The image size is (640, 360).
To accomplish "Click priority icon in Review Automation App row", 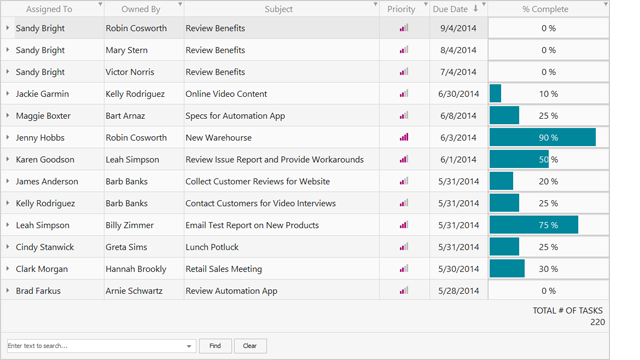I will coord(404,290).
